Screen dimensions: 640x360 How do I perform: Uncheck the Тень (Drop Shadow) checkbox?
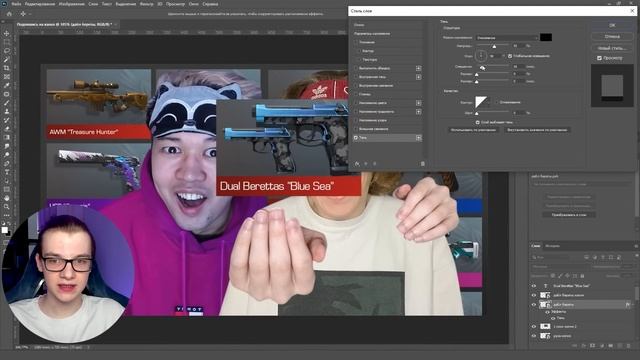click(x=356, y=138)
